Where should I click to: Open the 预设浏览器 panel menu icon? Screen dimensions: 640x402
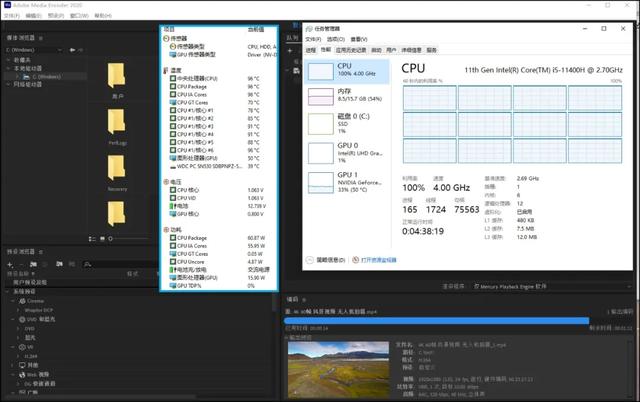(40, 252)
